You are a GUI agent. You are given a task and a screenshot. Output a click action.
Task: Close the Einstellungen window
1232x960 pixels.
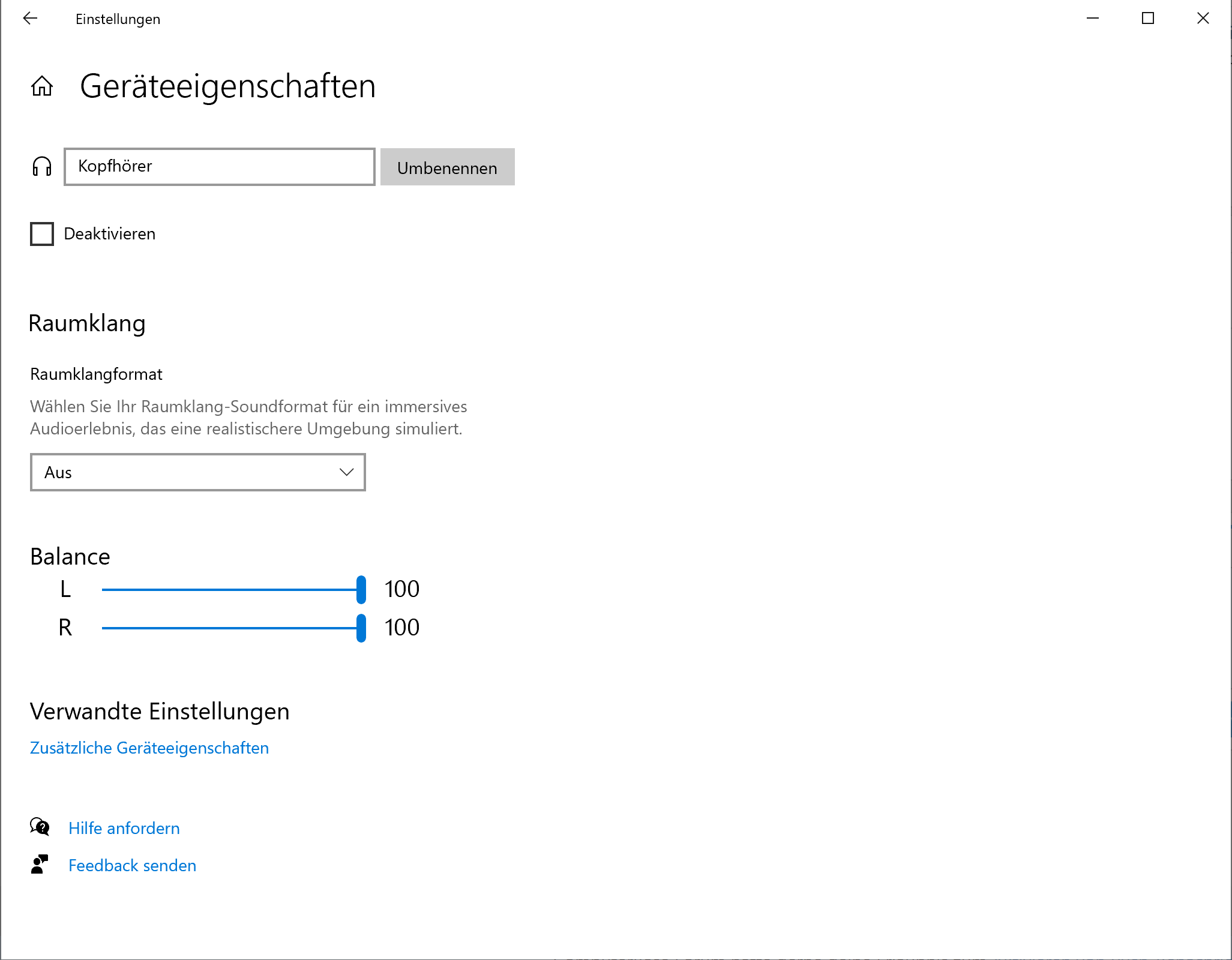[x=1203, y=19]
